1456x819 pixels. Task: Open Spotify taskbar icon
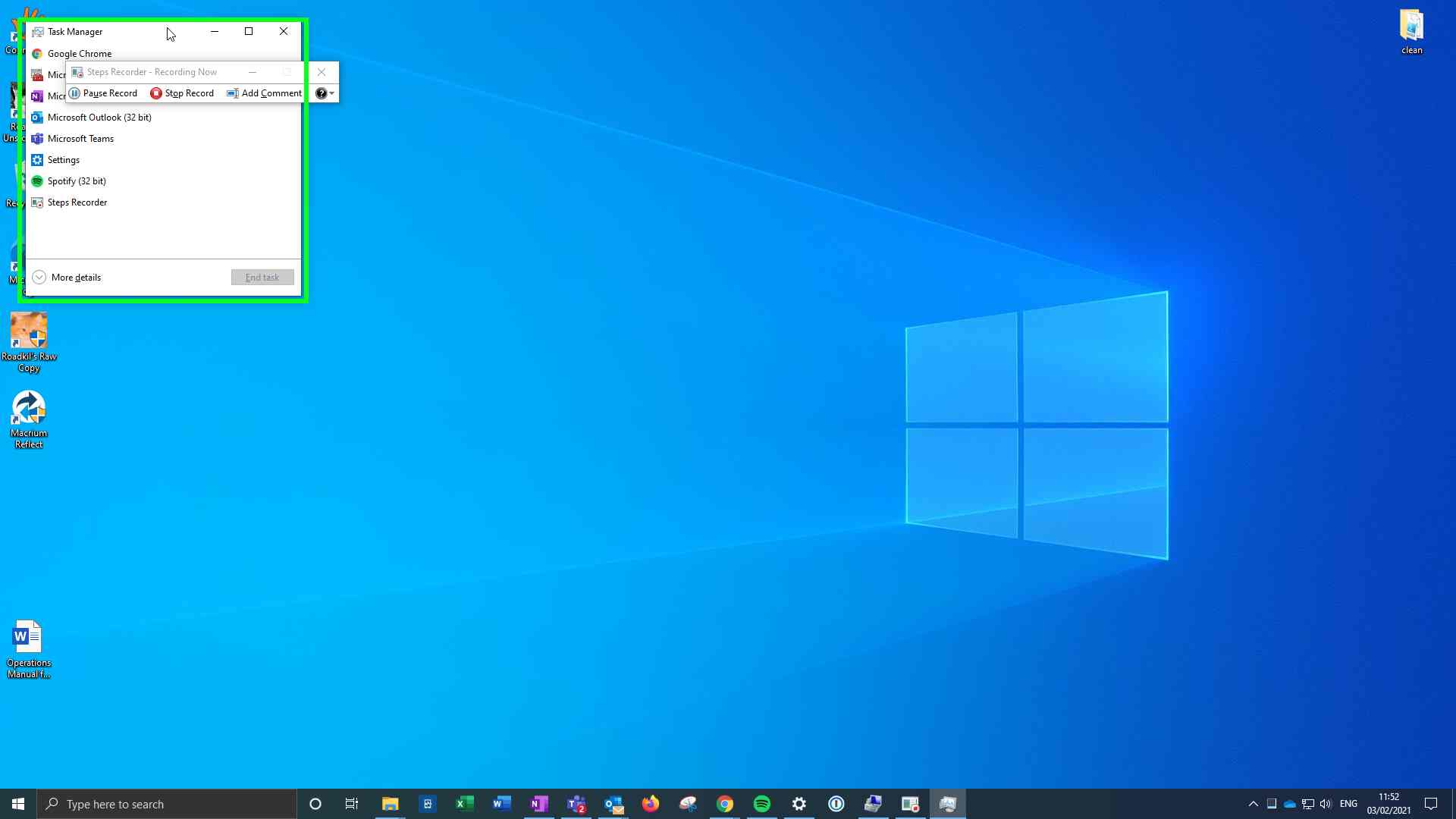(x=762, y=804)
